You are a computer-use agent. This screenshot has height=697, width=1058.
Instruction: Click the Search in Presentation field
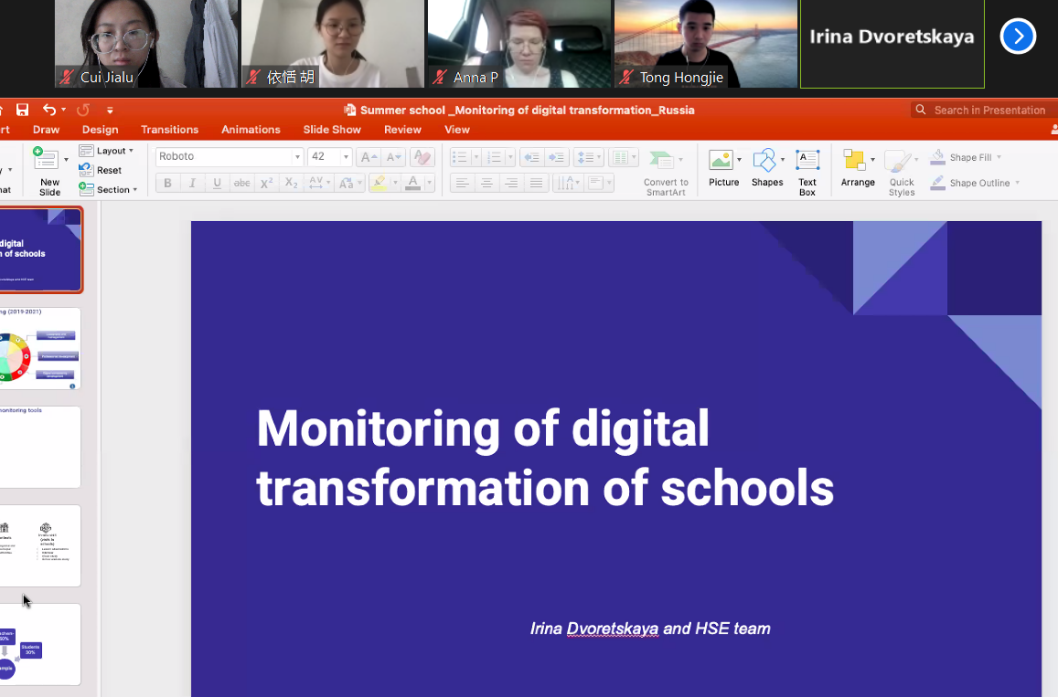pyautogui.click(x=988, y=110)
